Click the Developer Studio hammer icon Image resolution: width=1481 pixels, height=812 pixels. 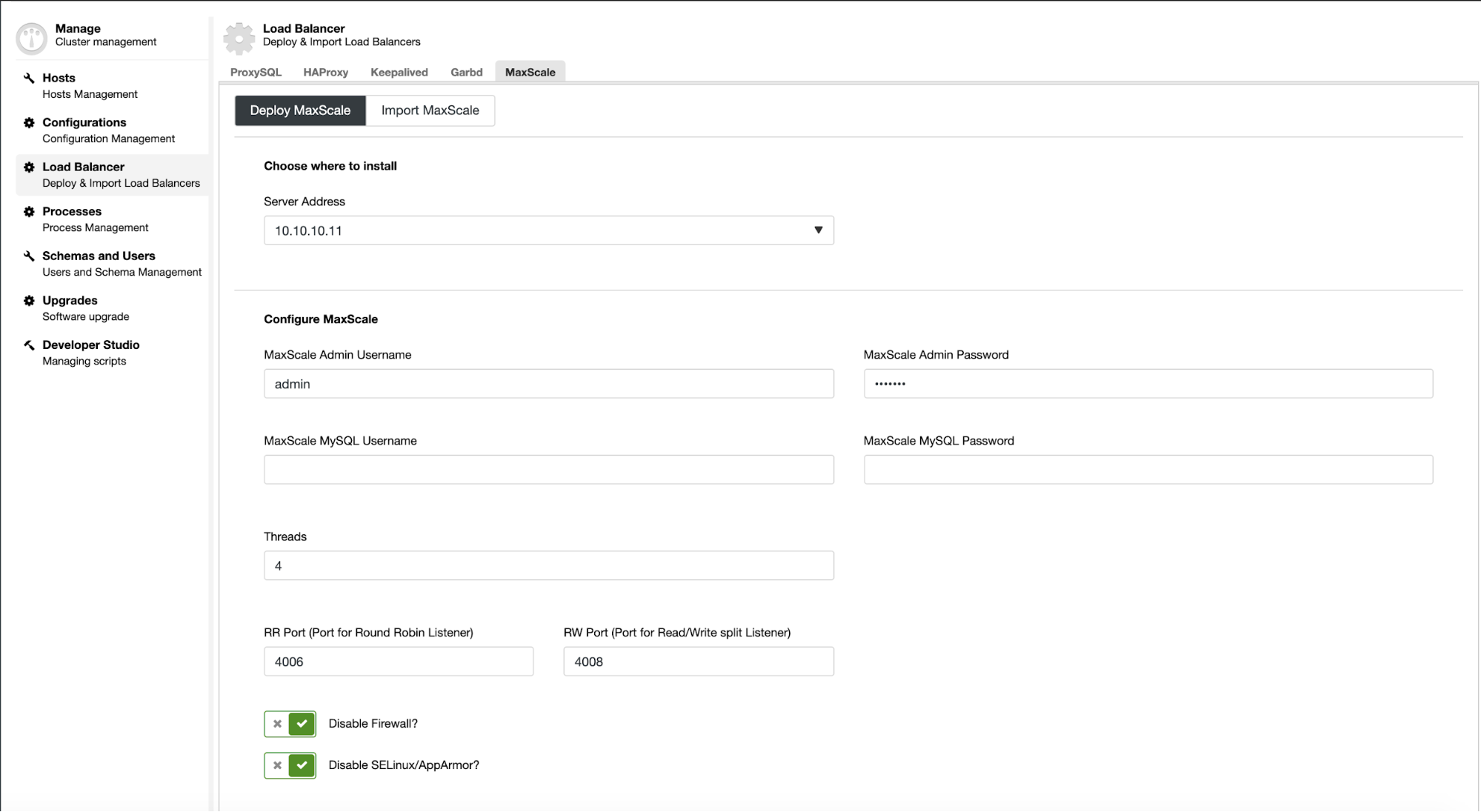[29, 345]
